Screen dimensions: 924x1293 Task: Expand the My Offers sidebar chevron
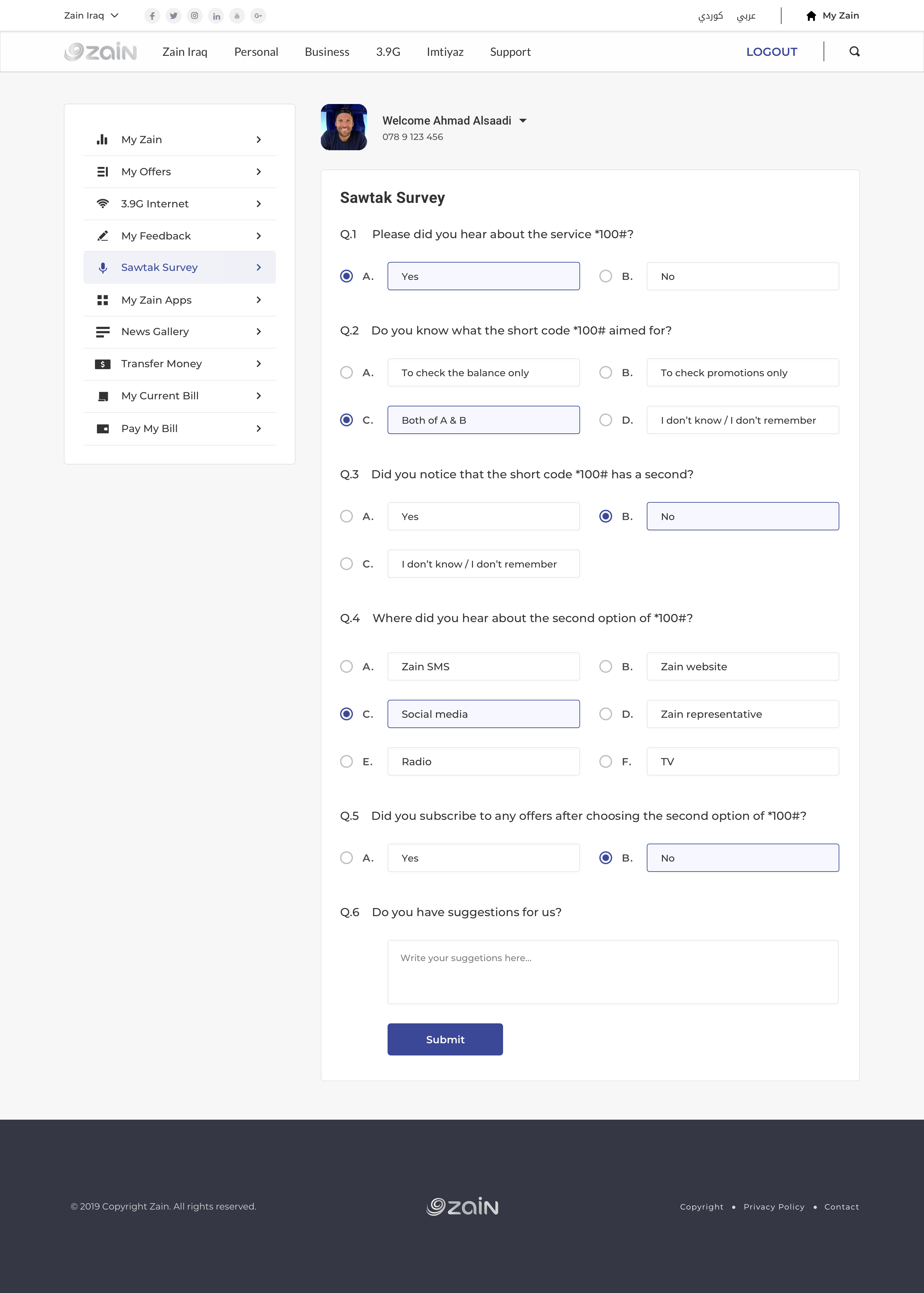point(259,172)
